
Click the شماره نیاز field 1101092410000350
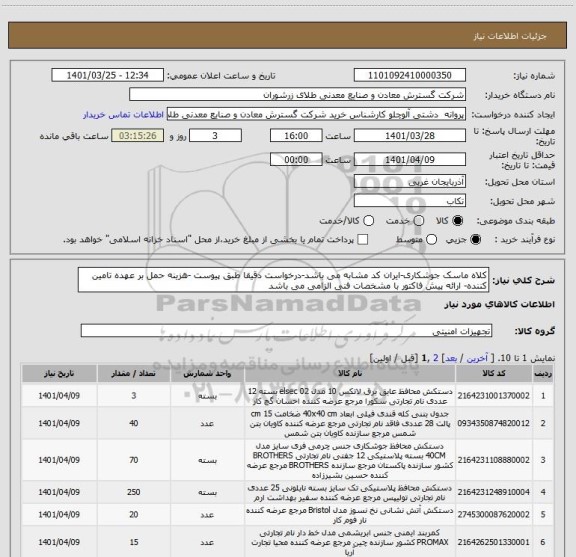(x=410, y=75)
